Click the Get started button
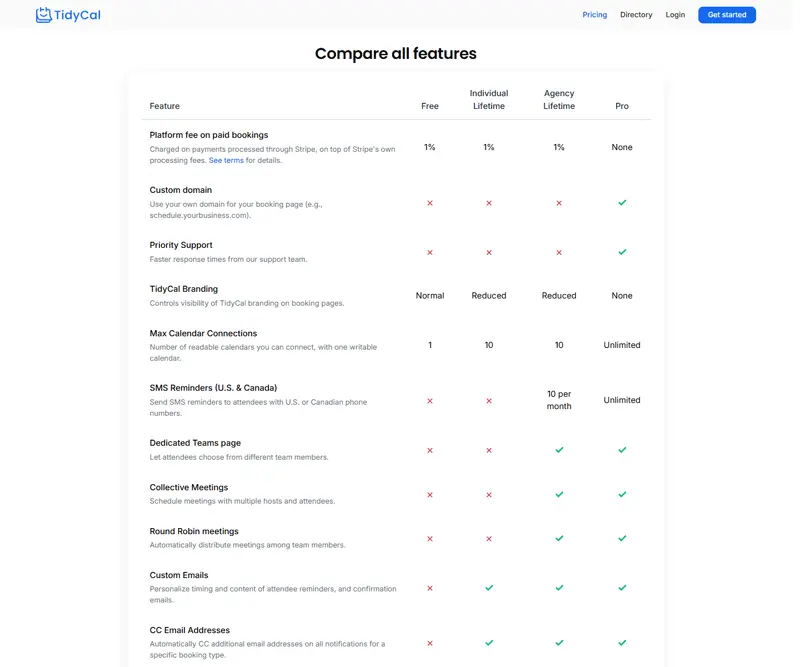 coord(727,15)
